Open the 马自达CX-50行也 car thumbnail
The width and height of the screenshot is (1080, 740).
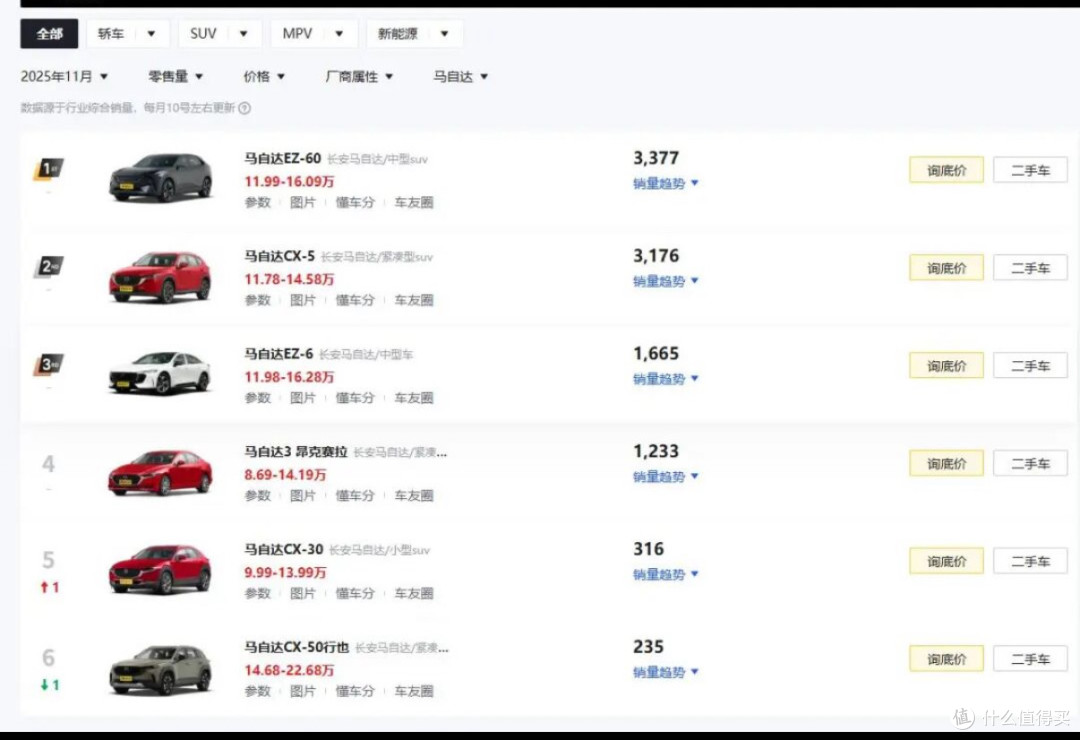click(x=161, y=670)
